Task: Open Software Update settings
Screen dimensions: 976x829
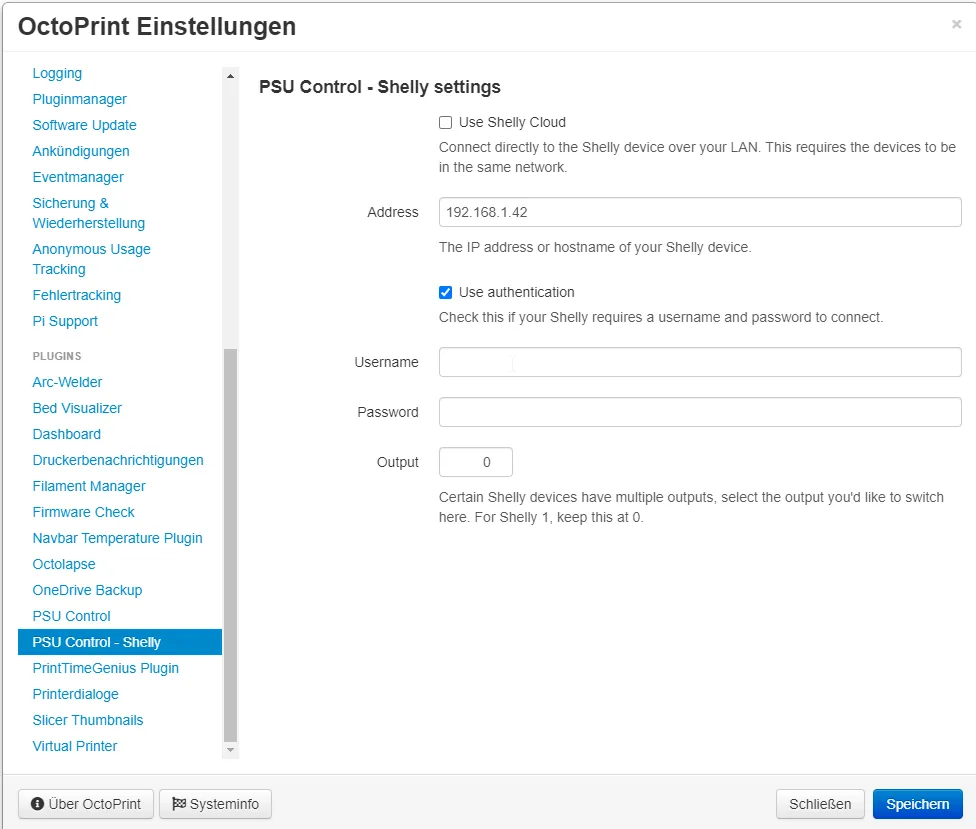Action: click(85, 125)
